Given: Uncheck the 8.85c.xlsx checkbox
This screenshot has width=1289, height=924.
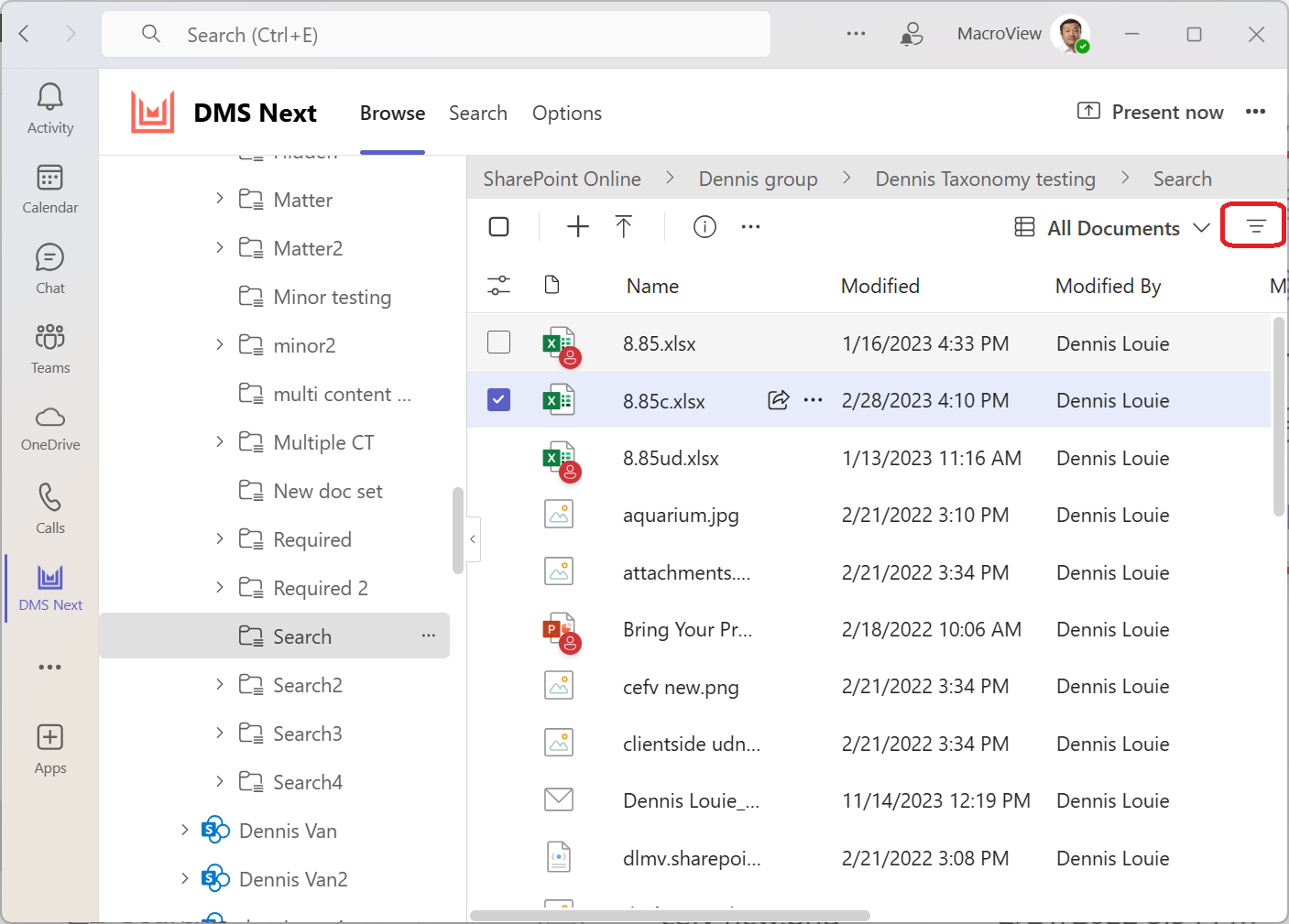Looking at the screenshot, I should click(498, 399).
